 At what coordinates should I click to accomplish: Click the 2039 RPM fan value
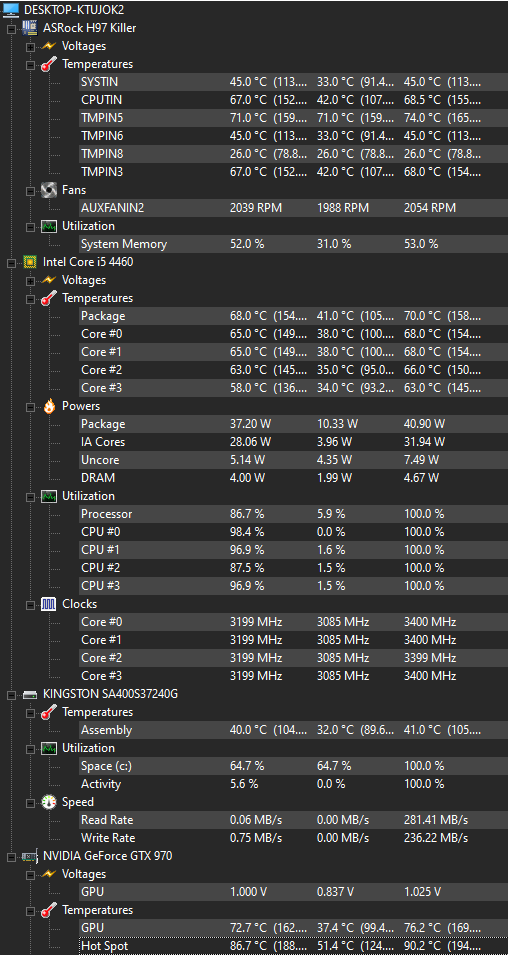(x=256, y=208)
